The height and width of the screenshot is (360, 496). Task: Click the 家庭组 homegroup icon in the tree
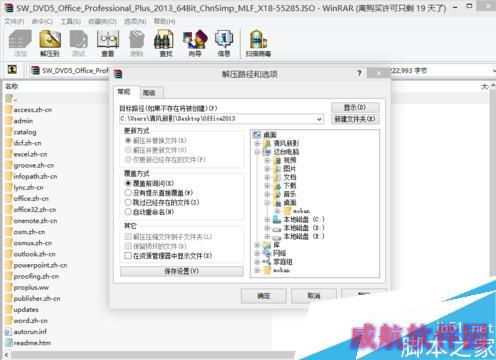(x=267, y=262)
